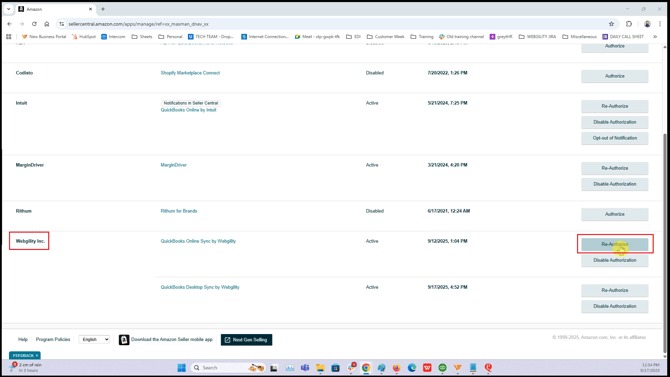Open the Chrome profile avatar
This screenshot has height=377, width=670.
coord(647,24)
